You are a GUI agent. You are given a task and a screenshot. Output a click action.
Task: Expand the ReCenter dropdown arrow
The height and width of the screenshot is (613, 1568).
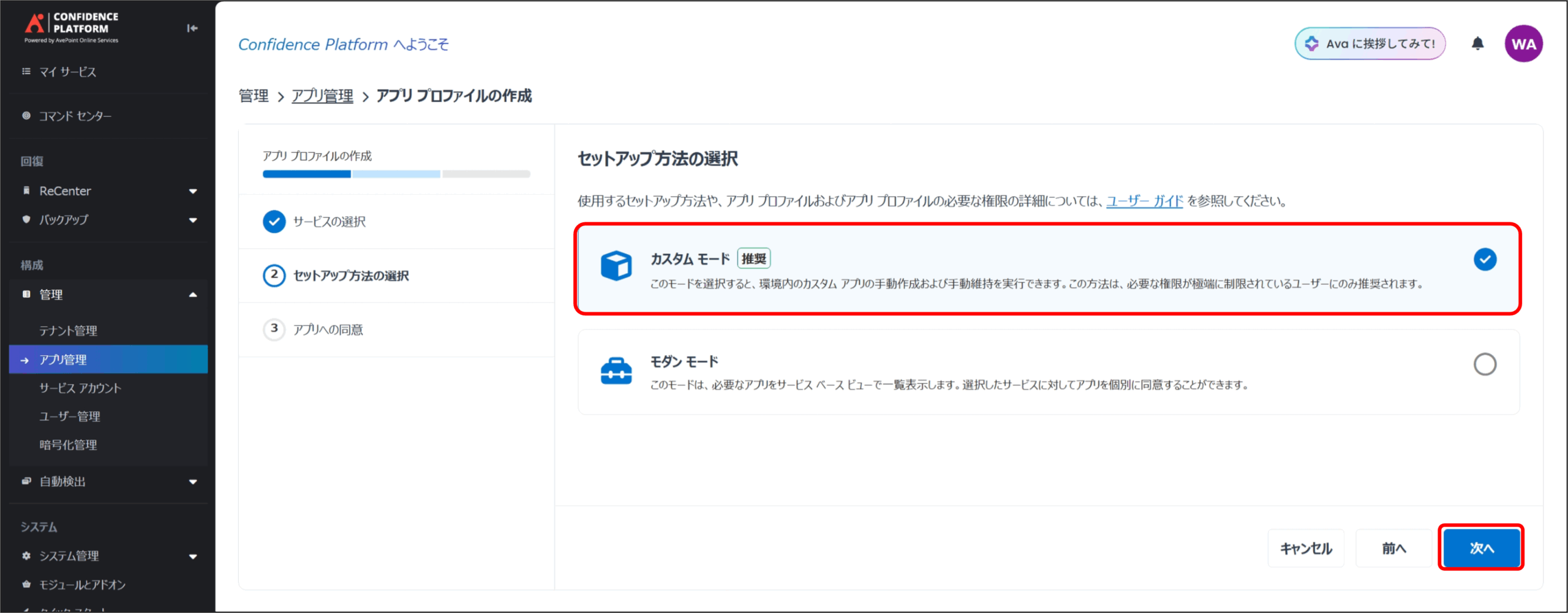193,192
